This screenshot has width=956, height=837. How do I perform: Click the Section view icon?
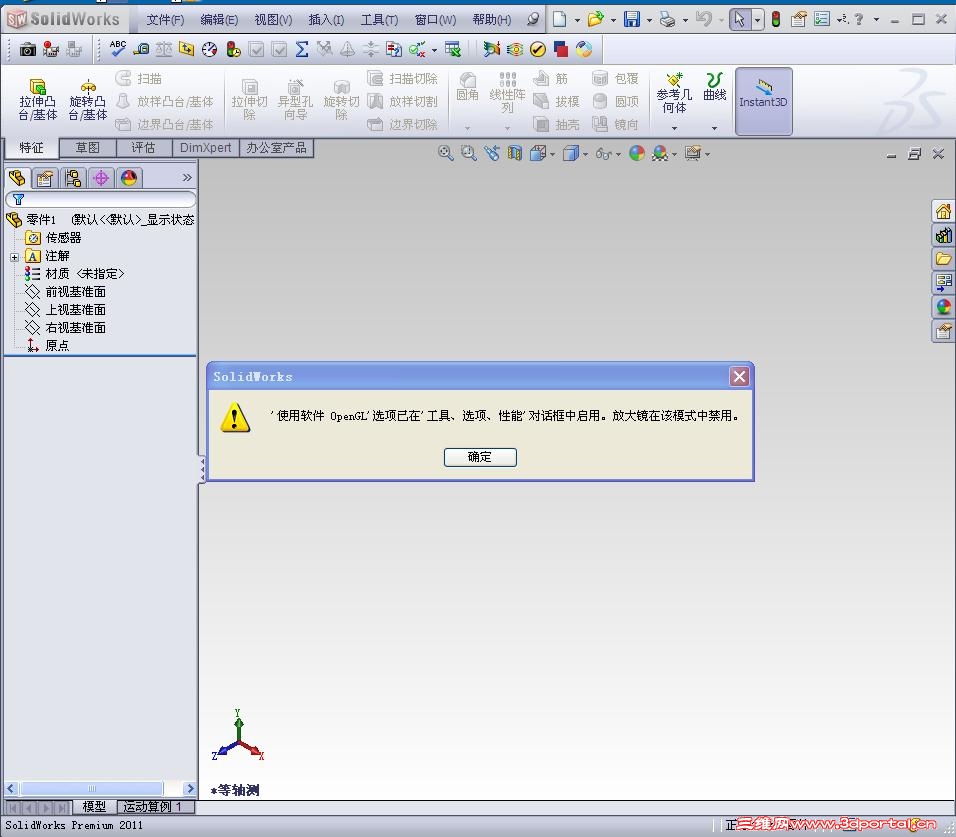[x=515, y=153]
